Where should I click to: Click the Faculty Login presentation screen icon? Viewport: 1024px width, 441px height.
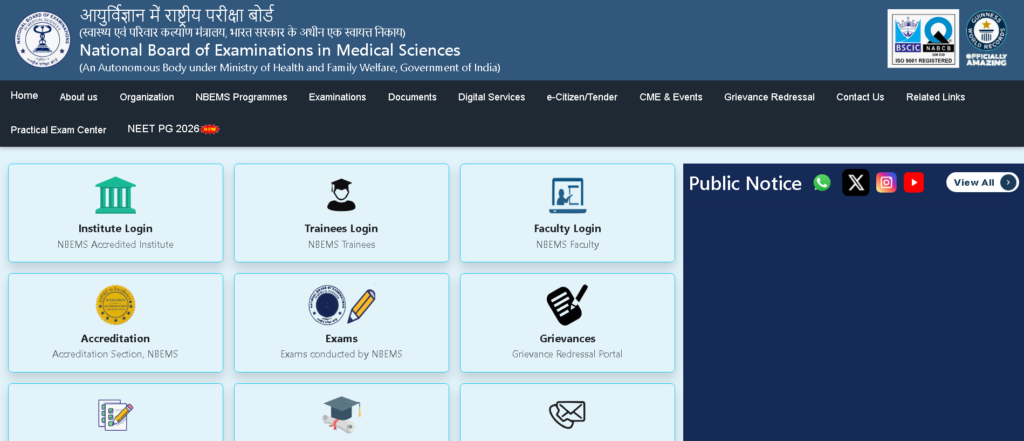tap(567, 195)
